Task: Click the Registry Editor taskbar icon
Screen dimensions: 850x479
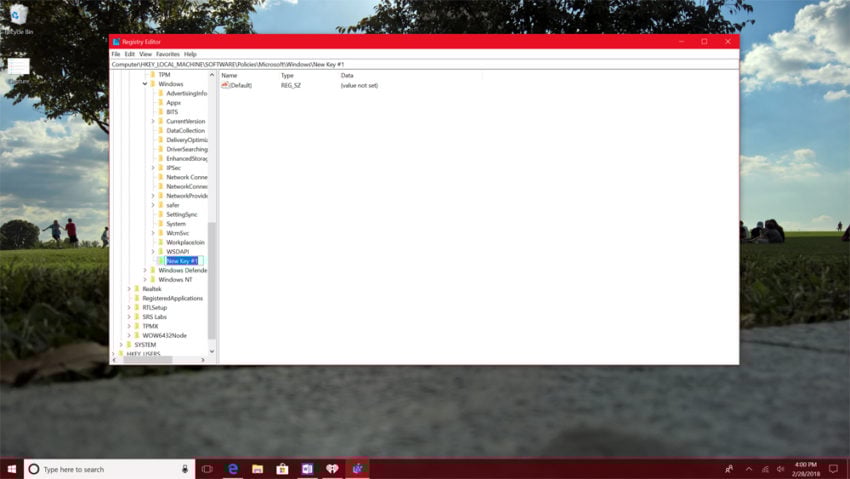Action: tap(357, 469)
